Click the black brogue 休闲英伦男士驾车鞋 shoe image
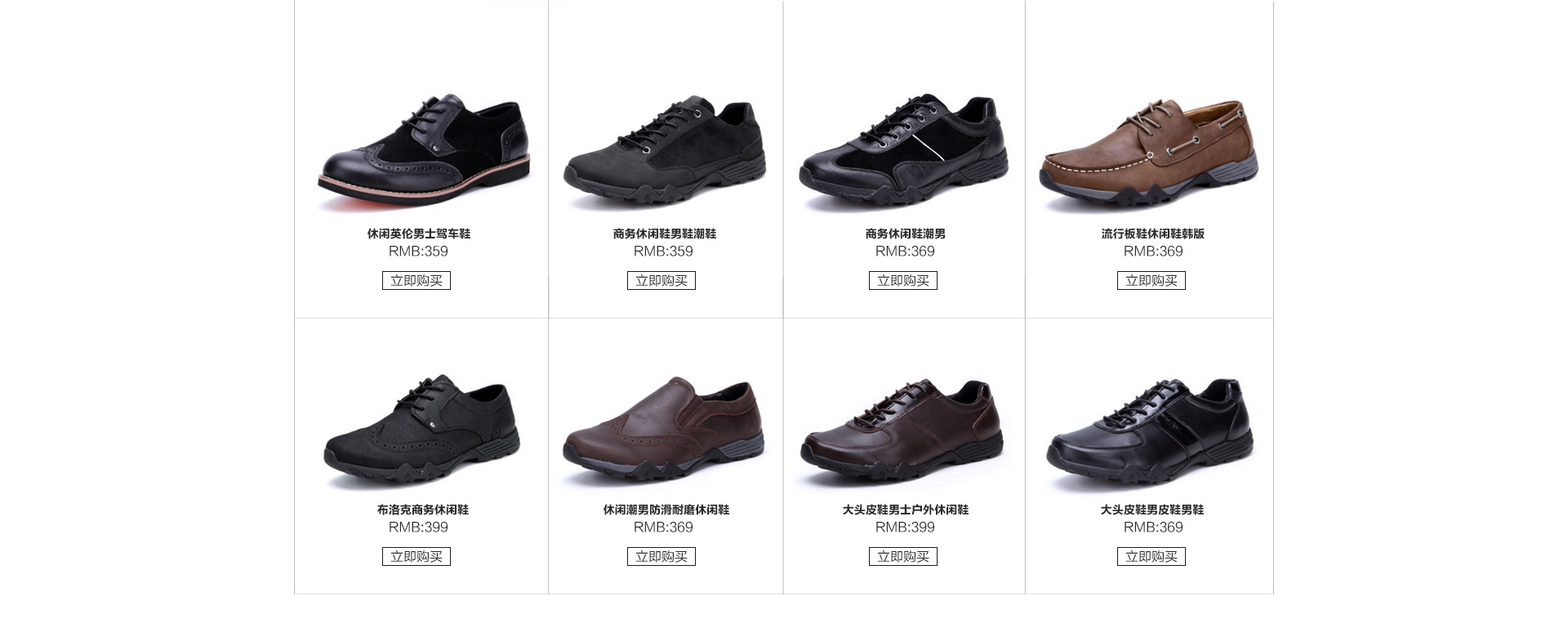Image resolution: width=1568 pixels, height=632 pixels. point(424,153)
